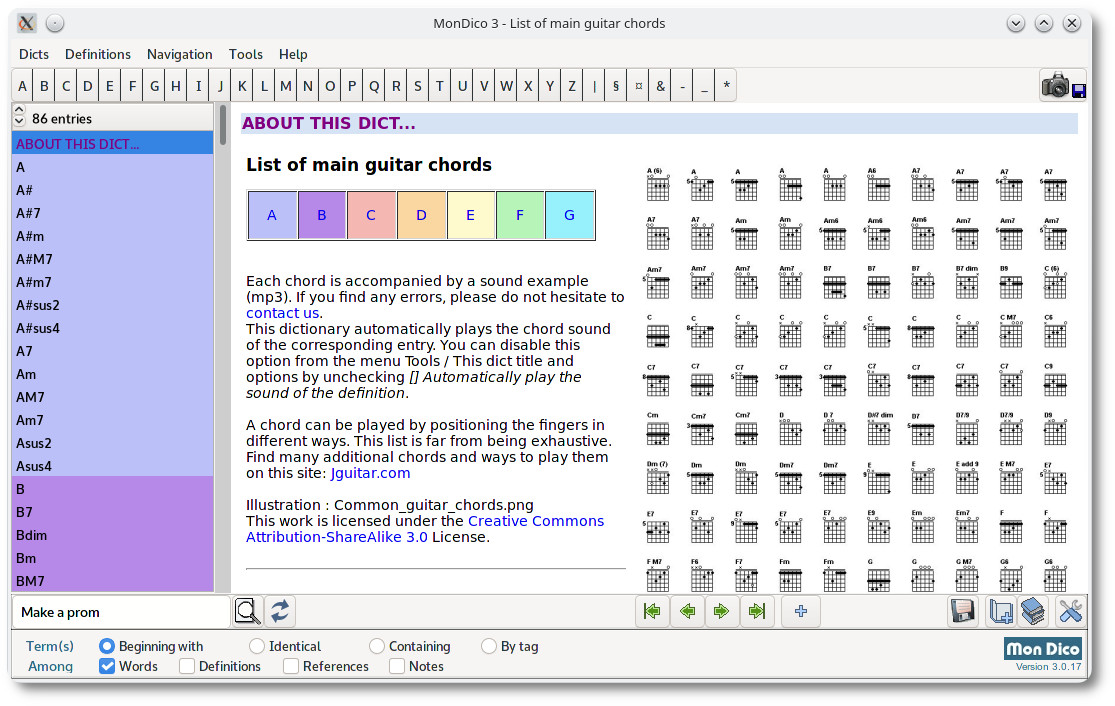Select the 'B7' entry in list

coord(112,512)
